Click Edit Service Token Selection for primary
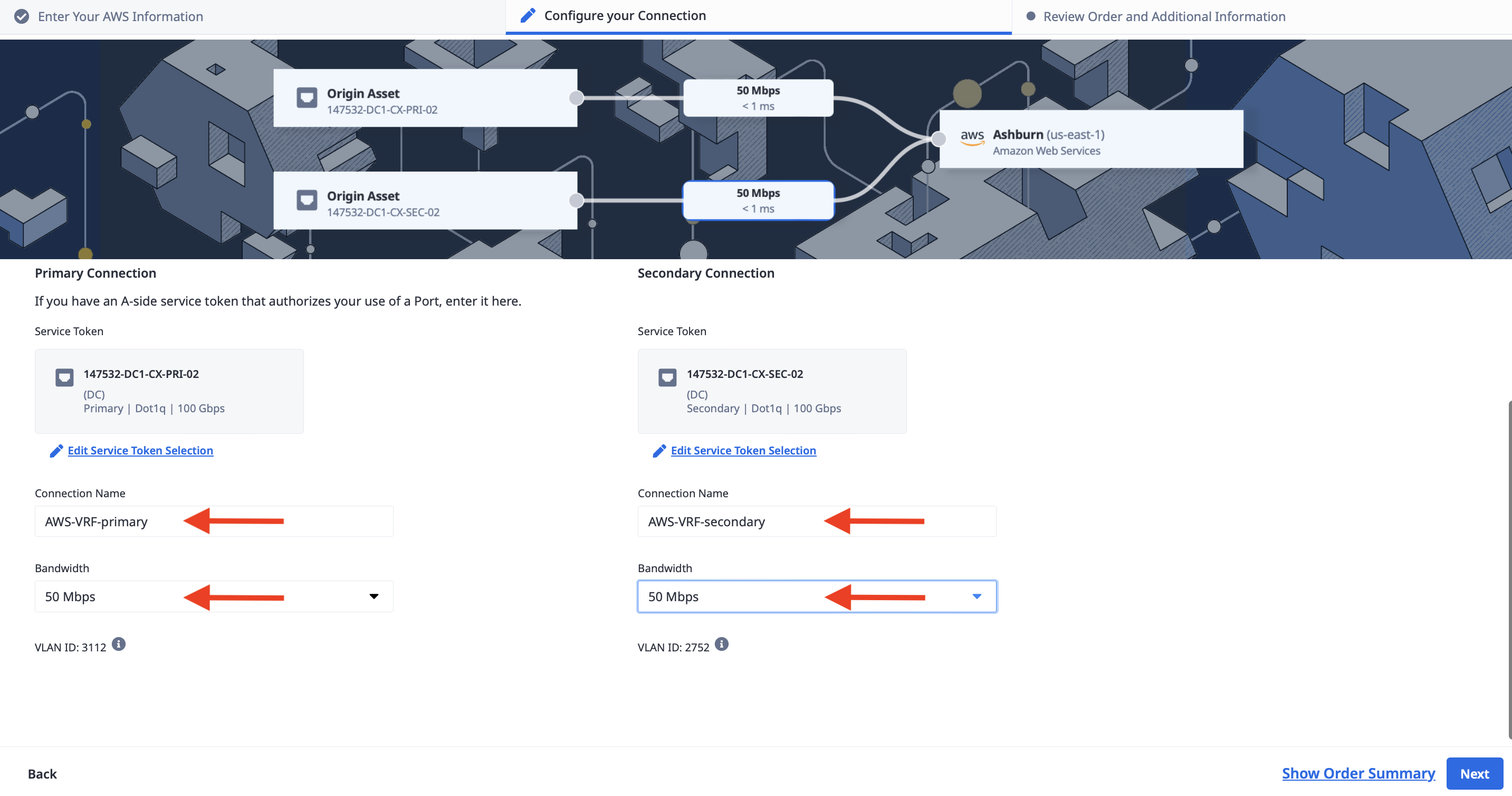This screenshot has height=796, width=1512. coord(140,450)
